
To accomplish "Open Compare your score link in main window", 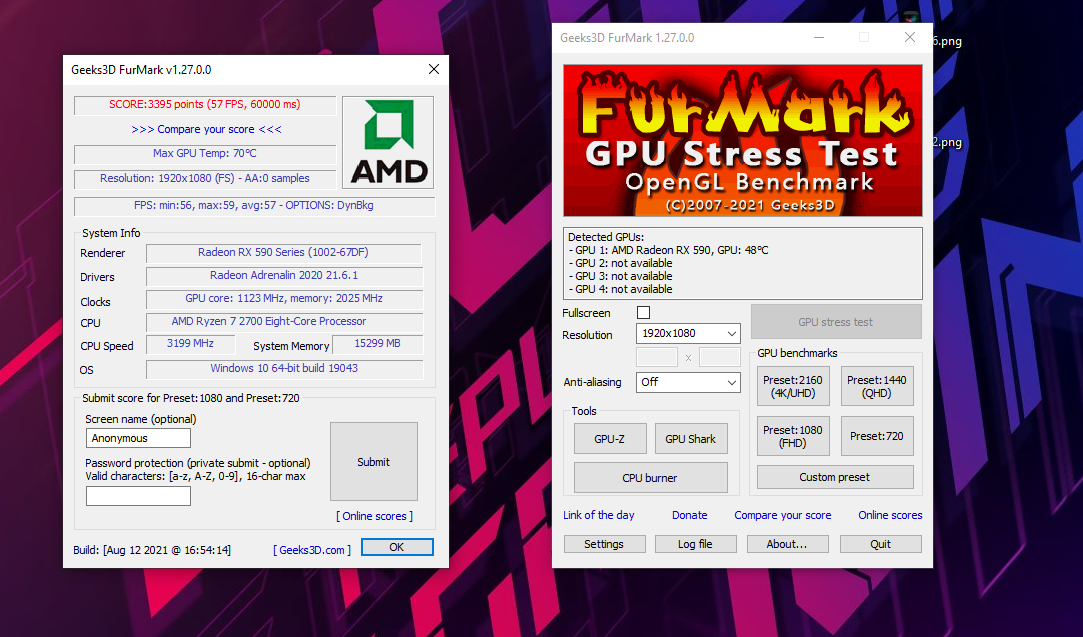I will pyautogui.click(x=783, y=515).
